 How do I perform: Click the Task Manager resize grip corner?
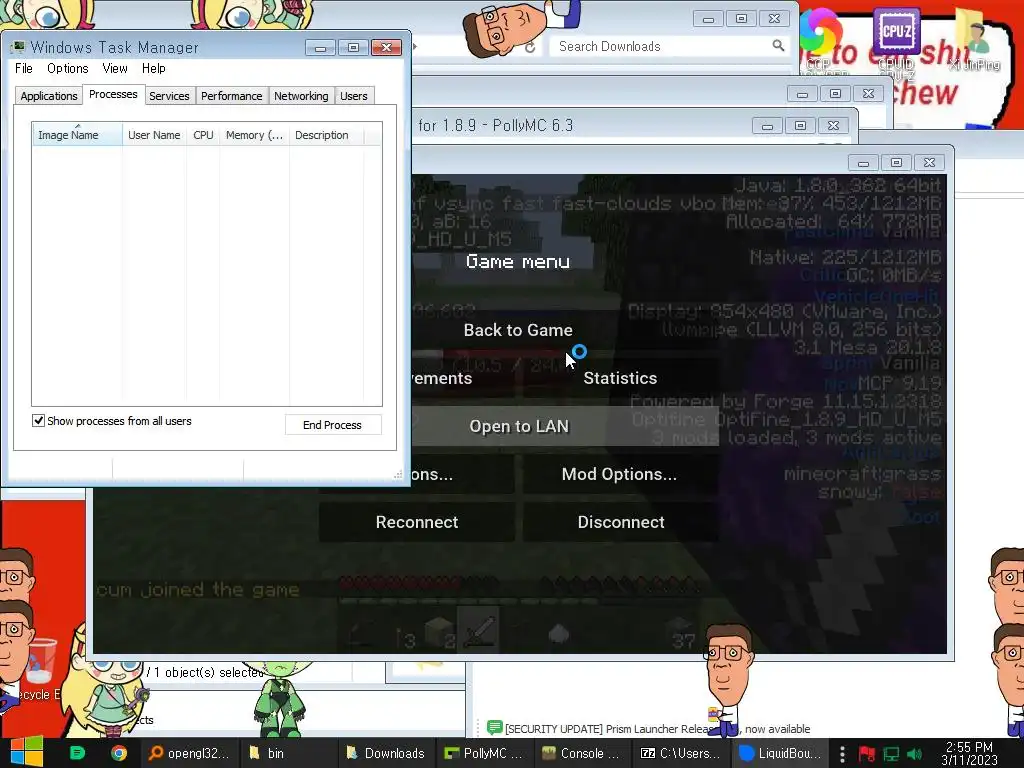tap(398, 475)
